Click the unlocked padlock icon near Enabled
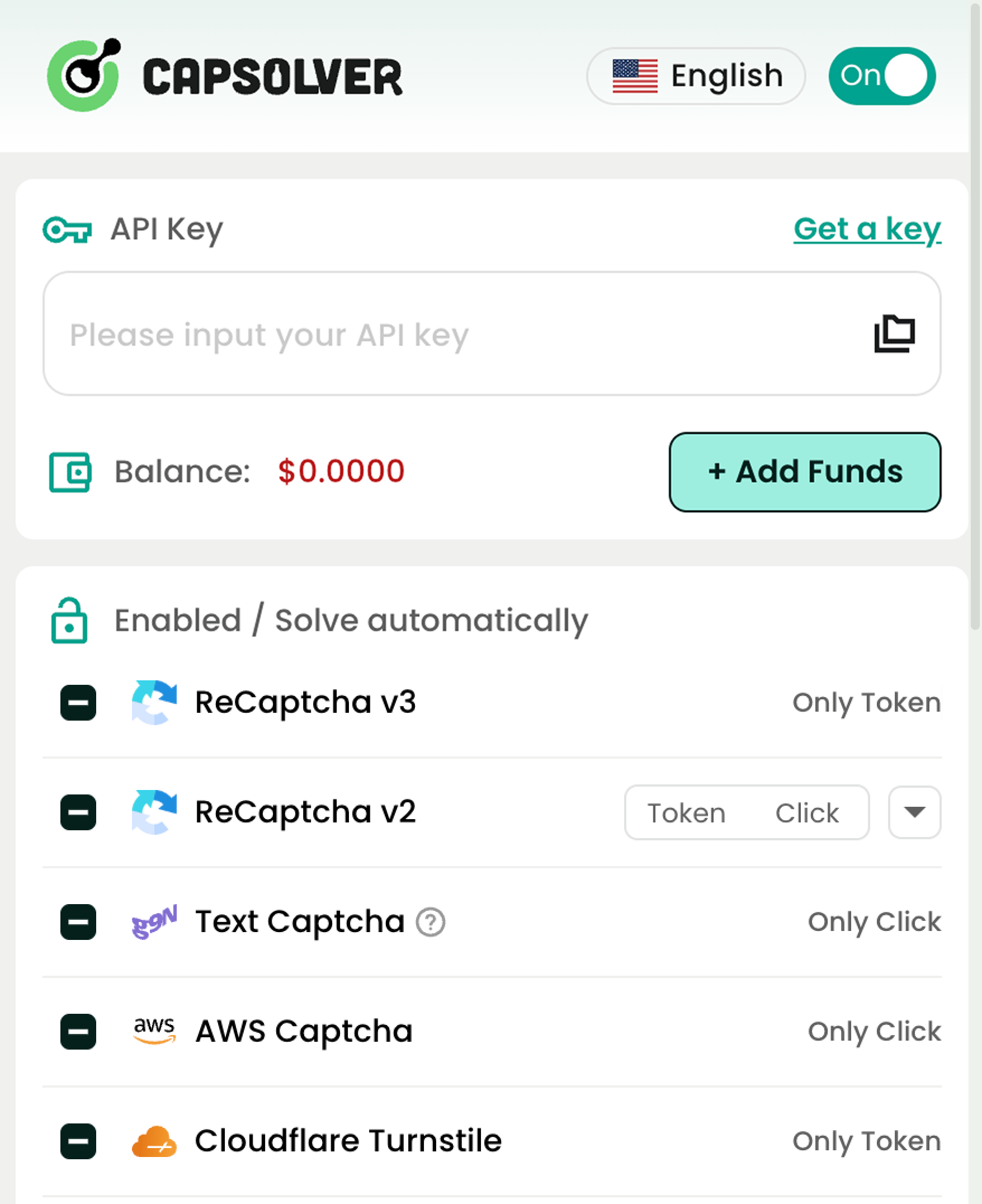This screenshot has width=982, height=1204. point(69,620)
